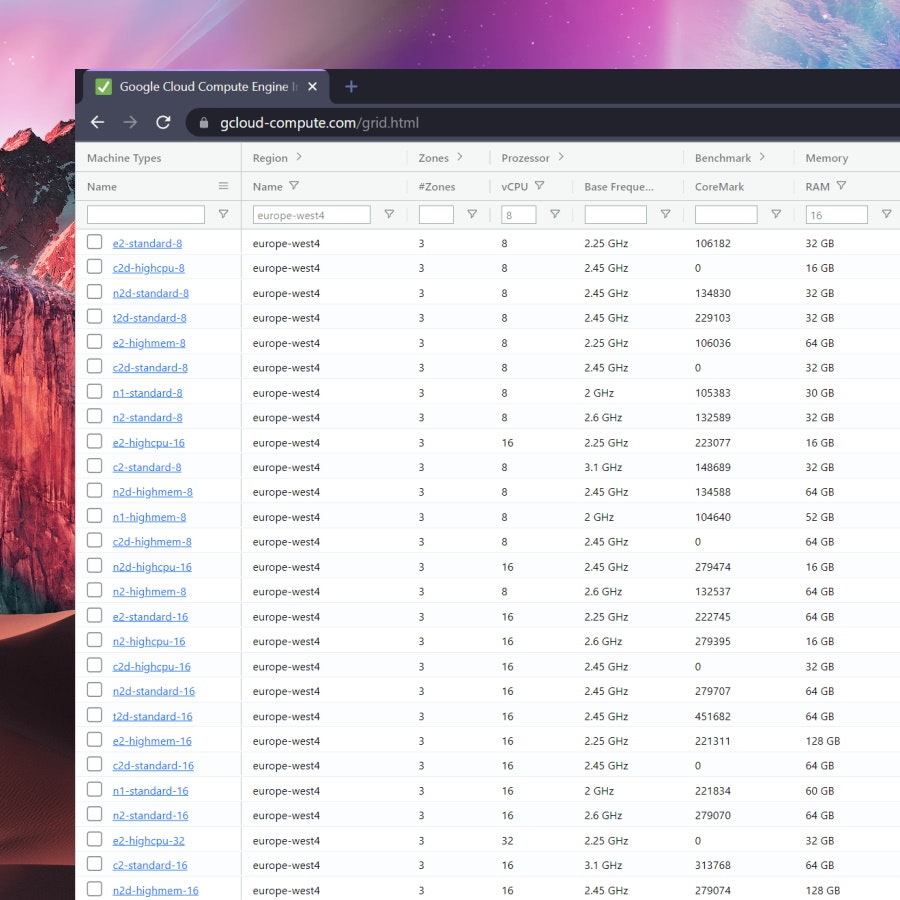This screenshot has width=900, height=900.
Task: Sort by the CoreMark column header
Action: 719,187
